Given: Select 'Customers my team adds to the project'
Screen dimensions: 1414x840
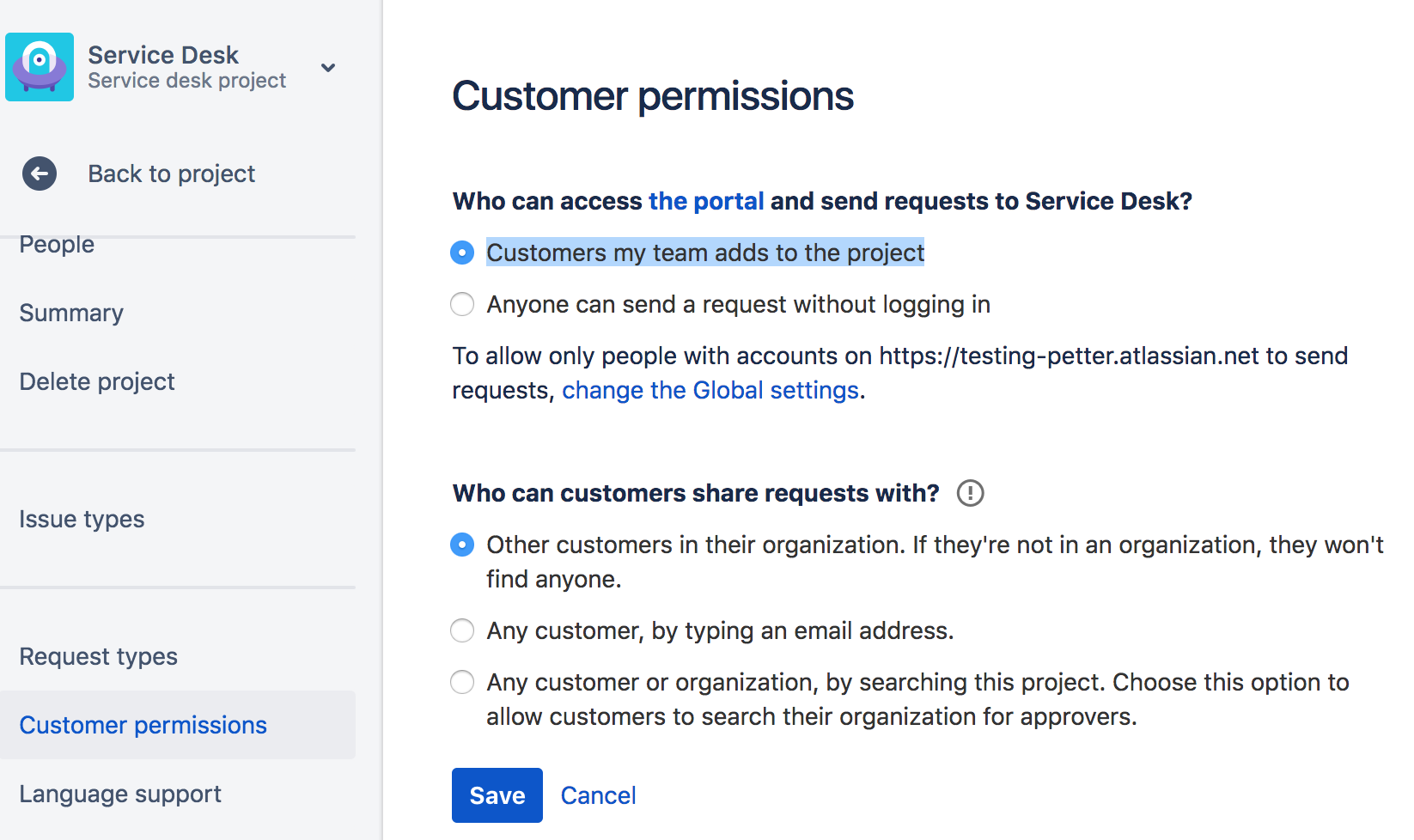Looking at the screenshot, I should pos(462,253).
